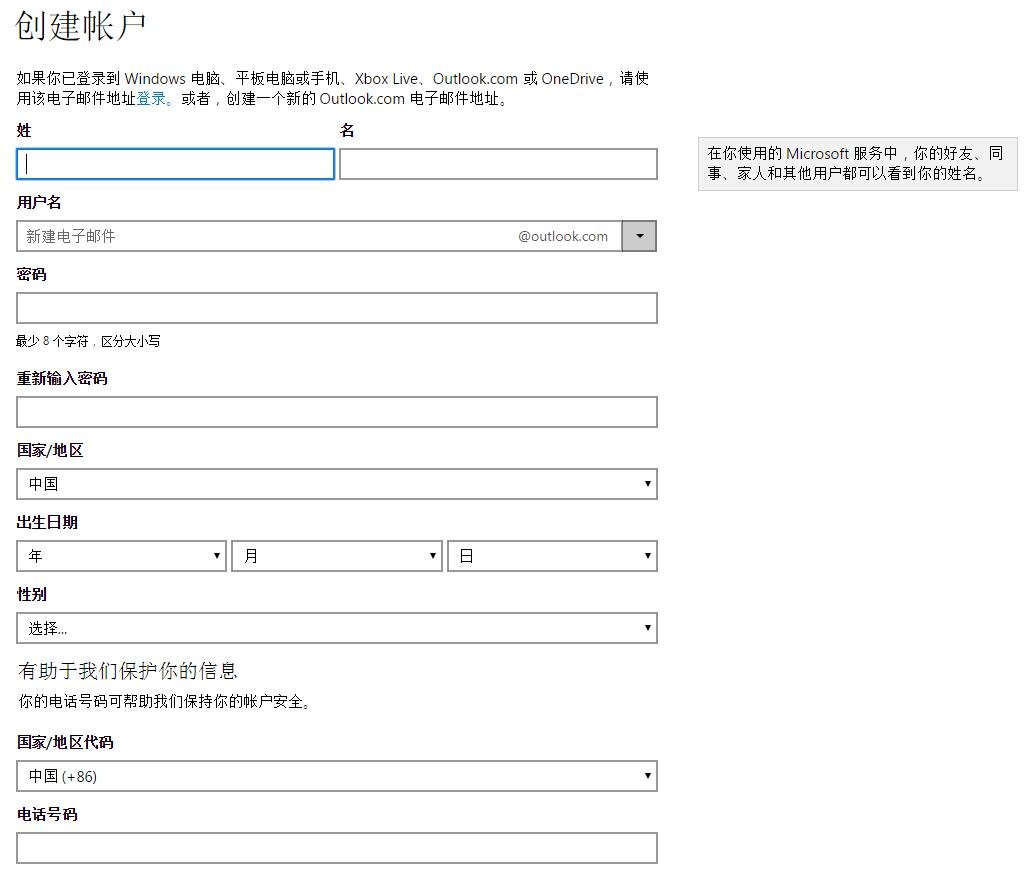The height and width of the screenshot is (869, 1036).
Task: Open the 国家/地区 dropdown showing 中国
Action: [335, 483]
